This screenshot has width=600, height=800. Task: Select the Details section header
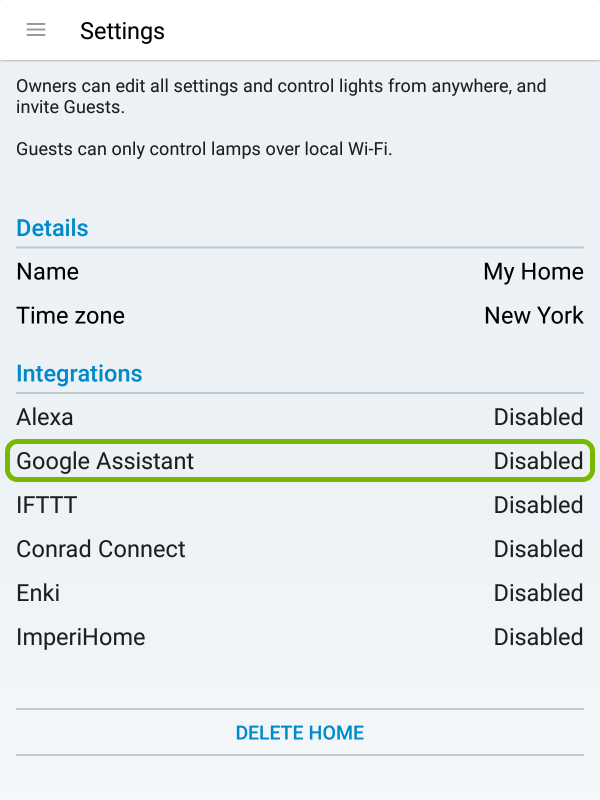point(51,228)
